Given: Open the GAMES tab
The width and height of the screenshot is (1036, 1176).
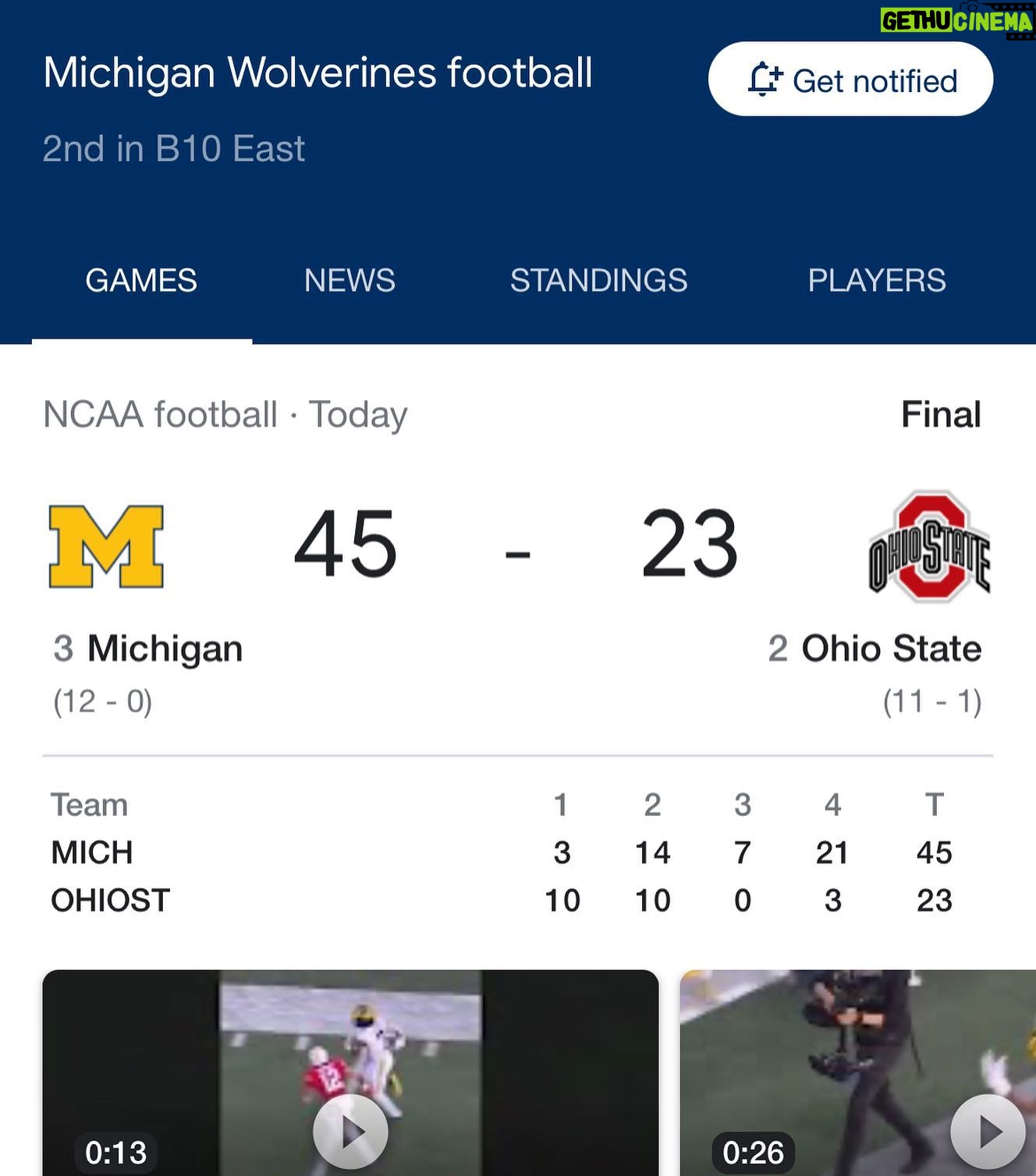Looking at the screenshot, I should [141, 280].
